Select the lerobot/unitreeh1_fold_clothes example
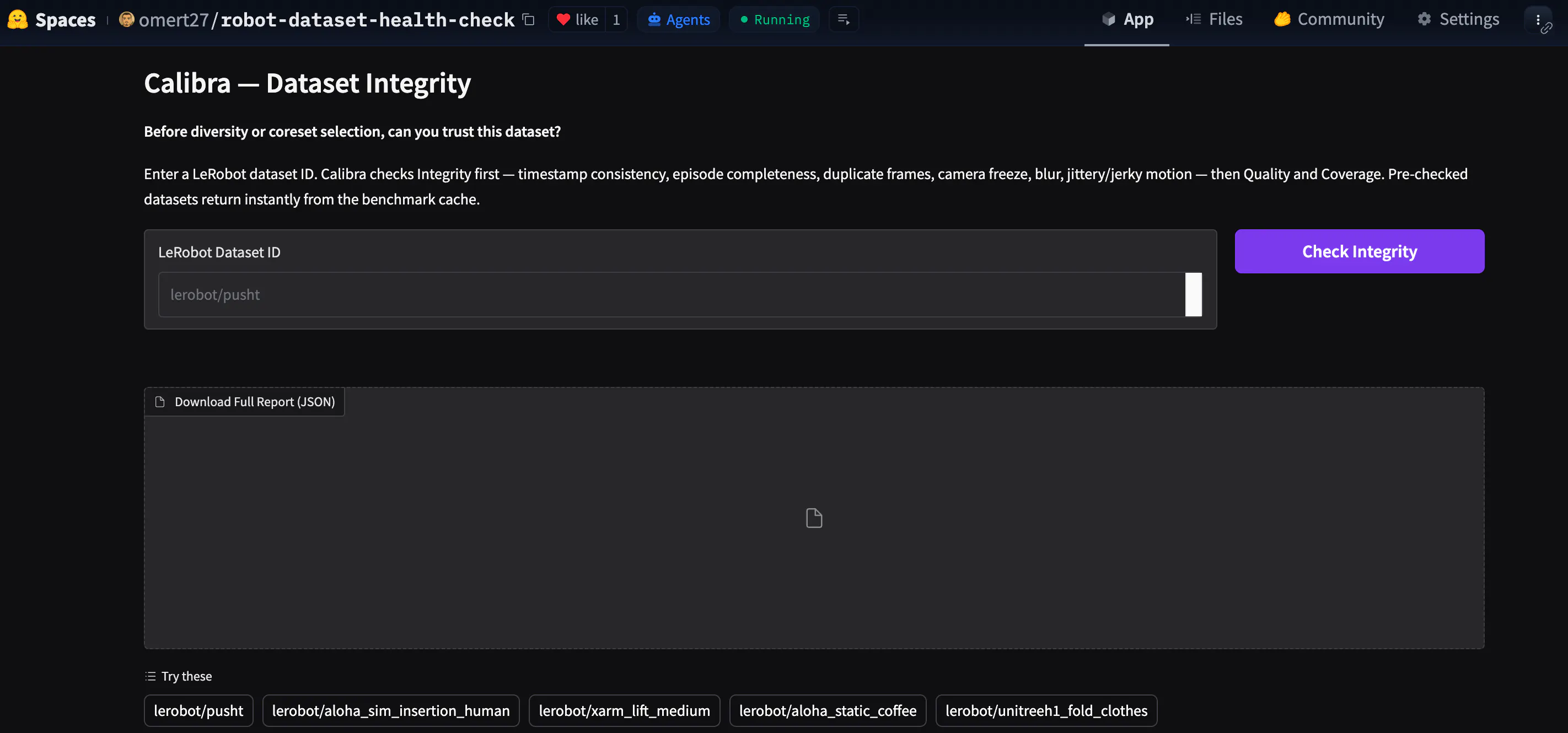This screenshot has width=1568, height=733. coord(1046,710)
